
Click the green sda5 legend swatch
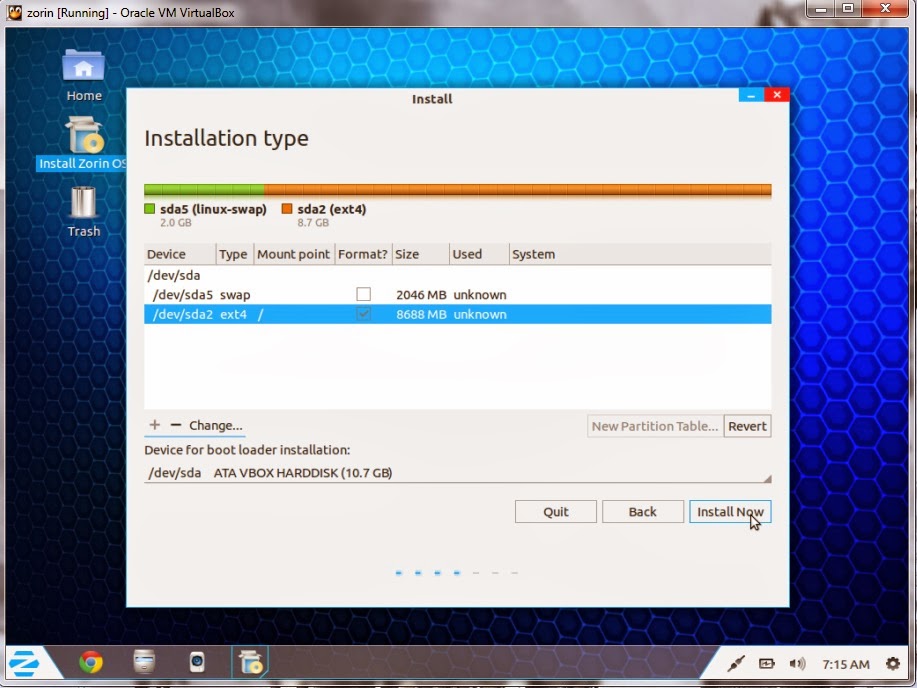150,209
